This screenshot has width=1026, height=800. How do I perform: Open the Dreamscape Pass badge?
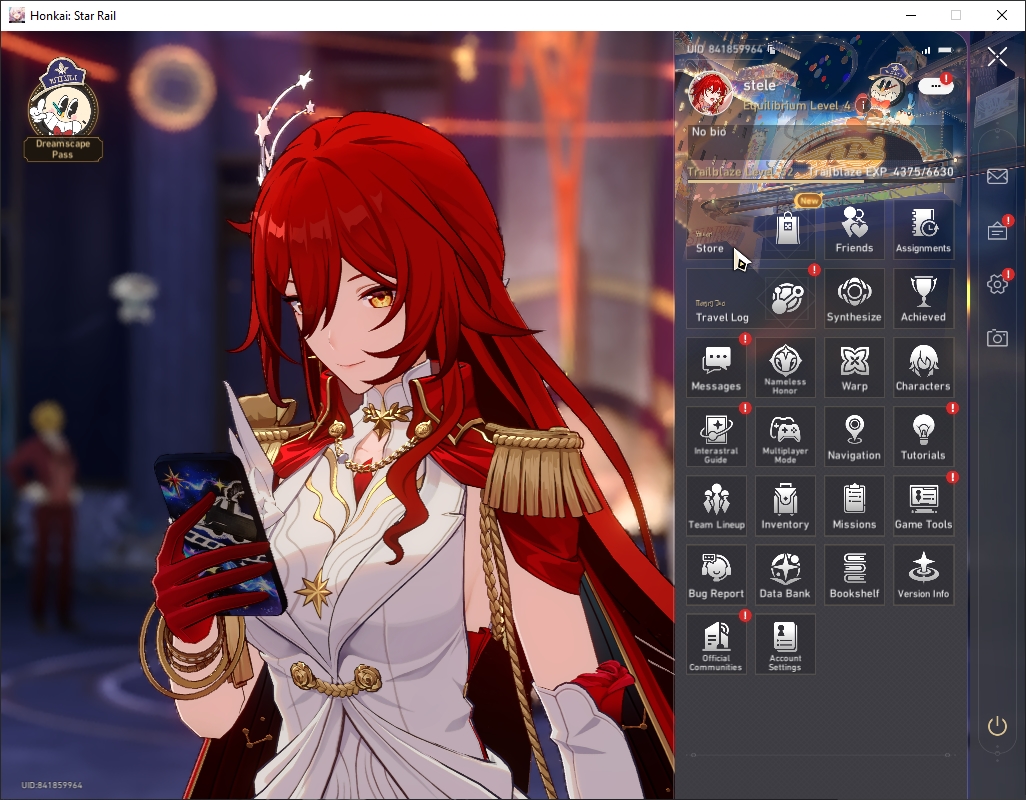click(63, 110)
